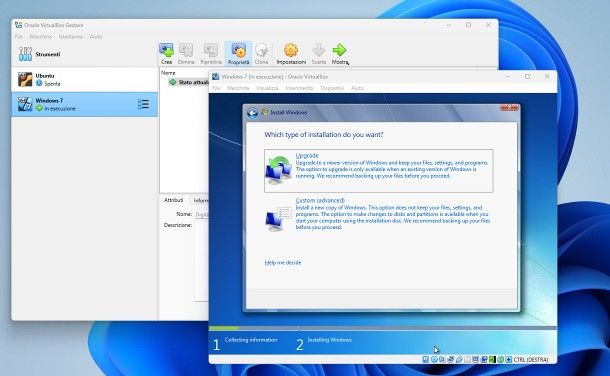This screenshot has height=376, width=610.
Task: Open the Help me decide link
Action: pyautogui.click(x=283, y=262)
